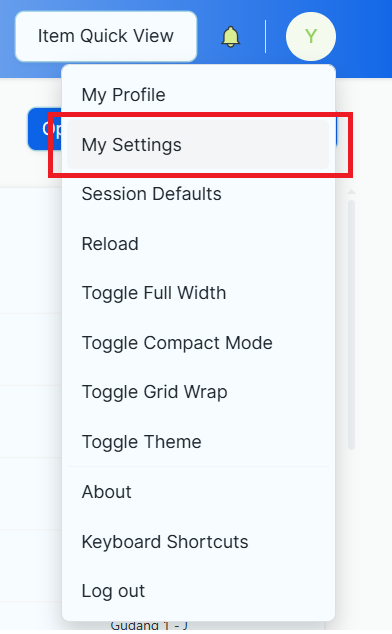Image resolution: width=392 pixels, height=634 pixels.
Task: Click the partially hidden blue button
Action: click(44, 129)
